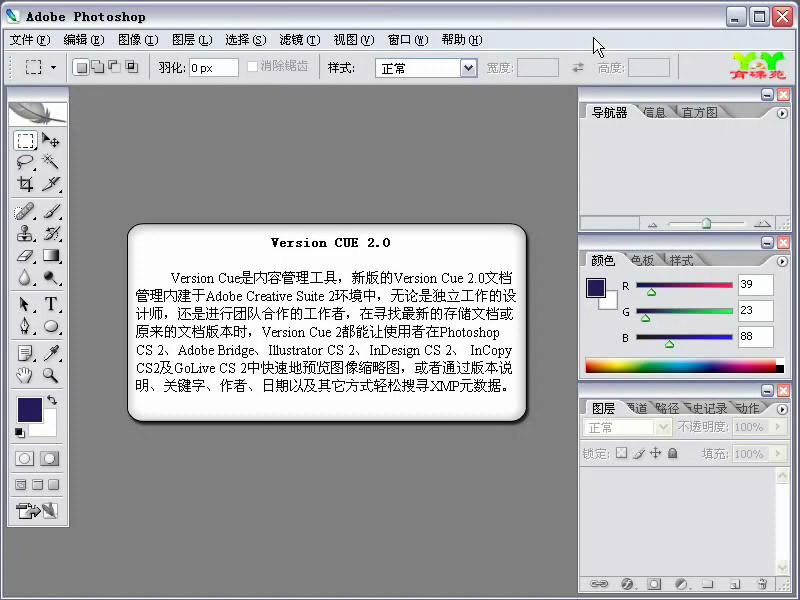800x600 pixels.
Task: Select the Rectangular Marquee tool in toolbox
Action: (x=25, y=140)
